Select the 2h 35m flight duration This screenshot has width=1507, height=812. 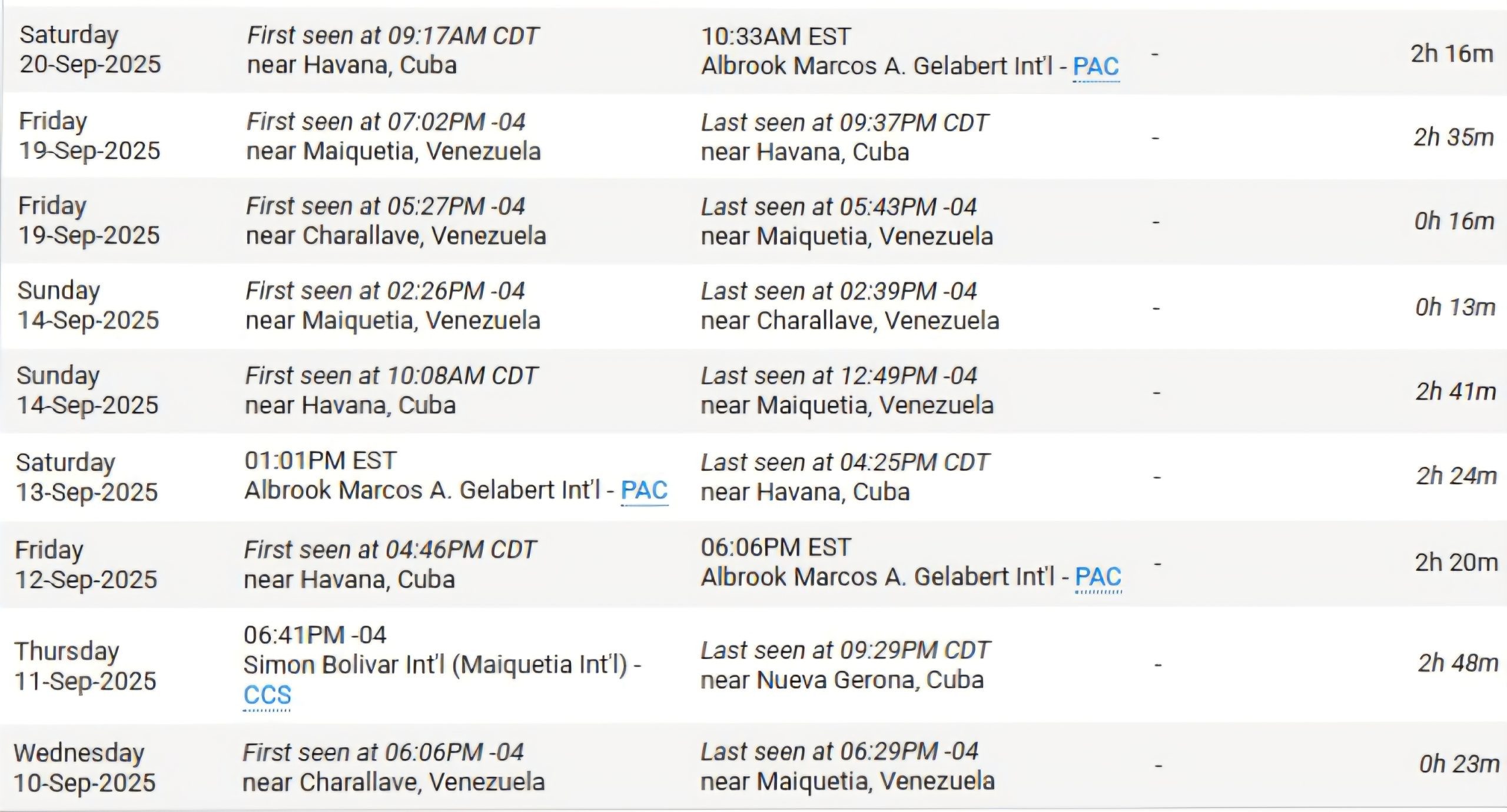pyautogui.click(x=1453, y=137)
